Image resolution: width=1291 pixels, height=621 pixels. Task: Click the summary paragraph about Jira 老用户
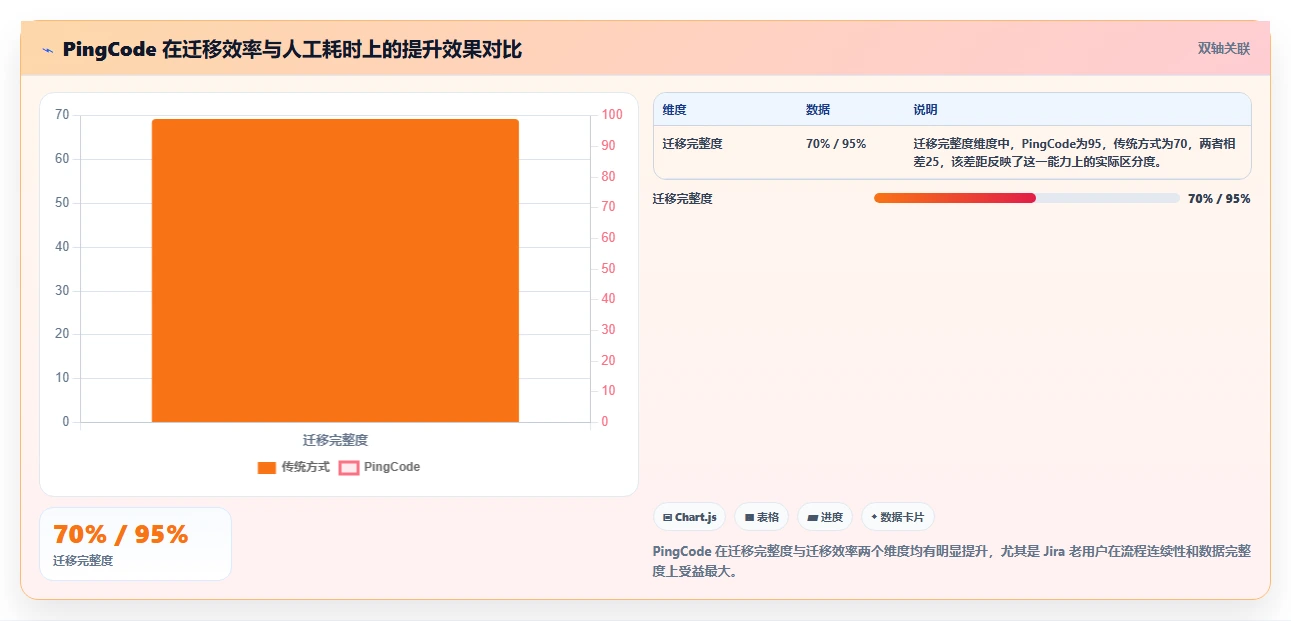click(952, 562)
